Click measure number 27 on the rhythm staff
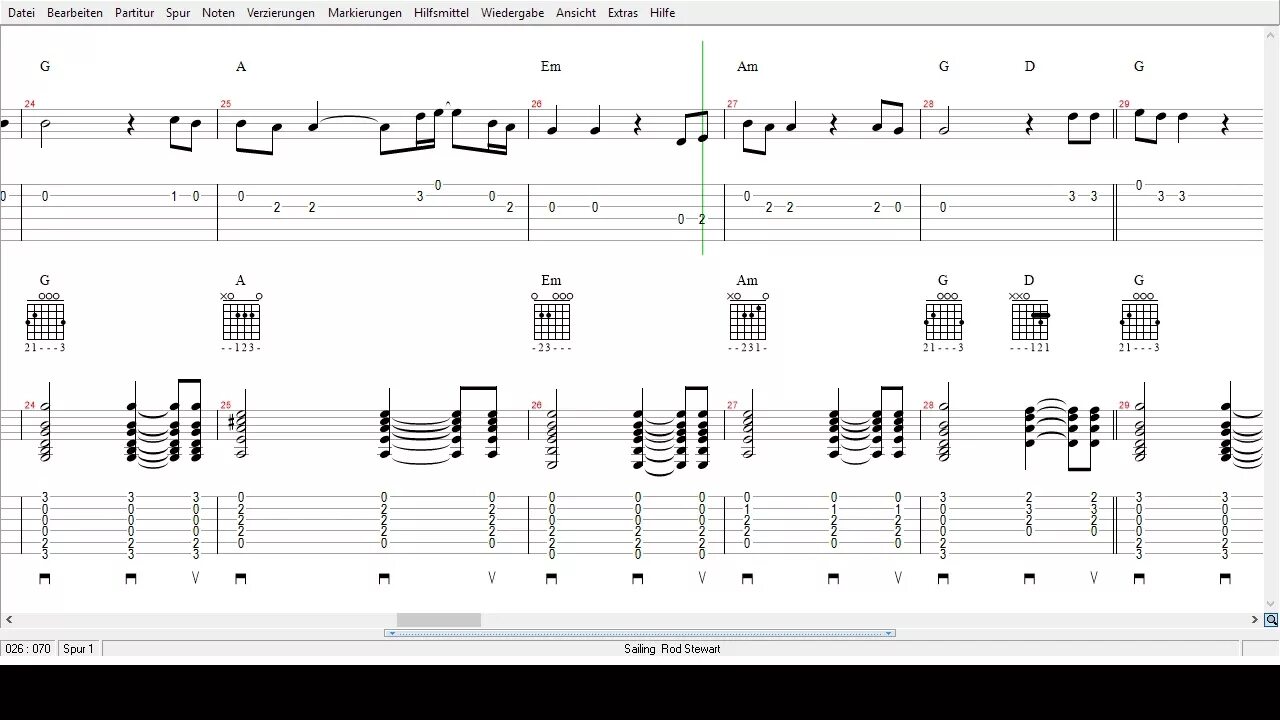 click(733, 405)
